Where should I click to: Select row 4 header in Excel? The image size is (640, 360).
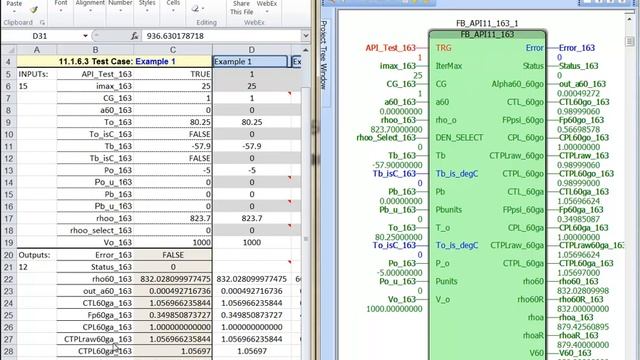coord(9,62)
